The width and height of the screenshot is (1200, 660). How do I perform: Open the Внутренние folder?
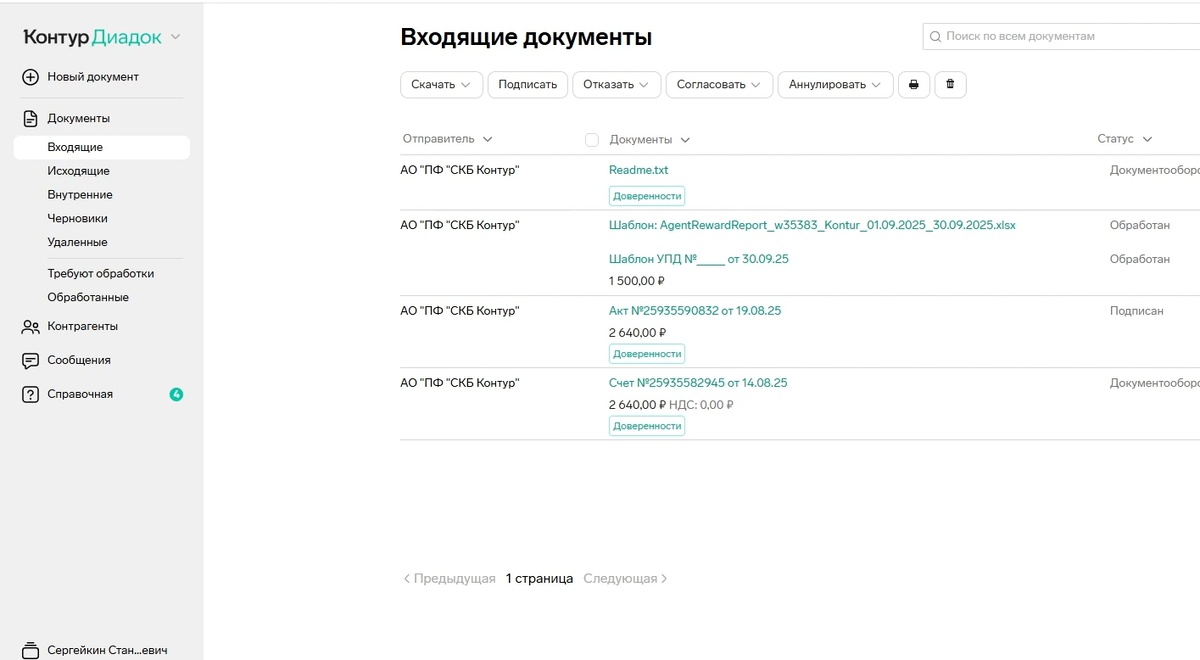click(x=80, y=195)
